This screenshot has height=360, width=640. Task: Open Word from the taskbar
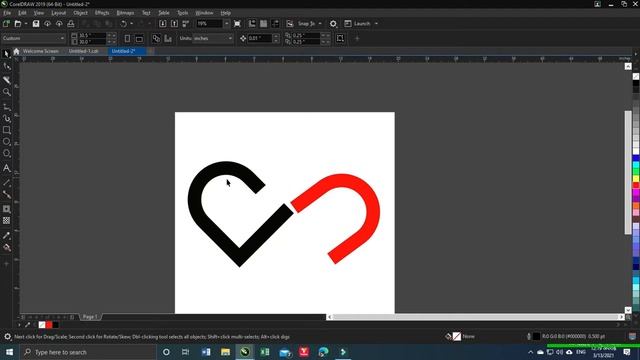pos(206,352)
